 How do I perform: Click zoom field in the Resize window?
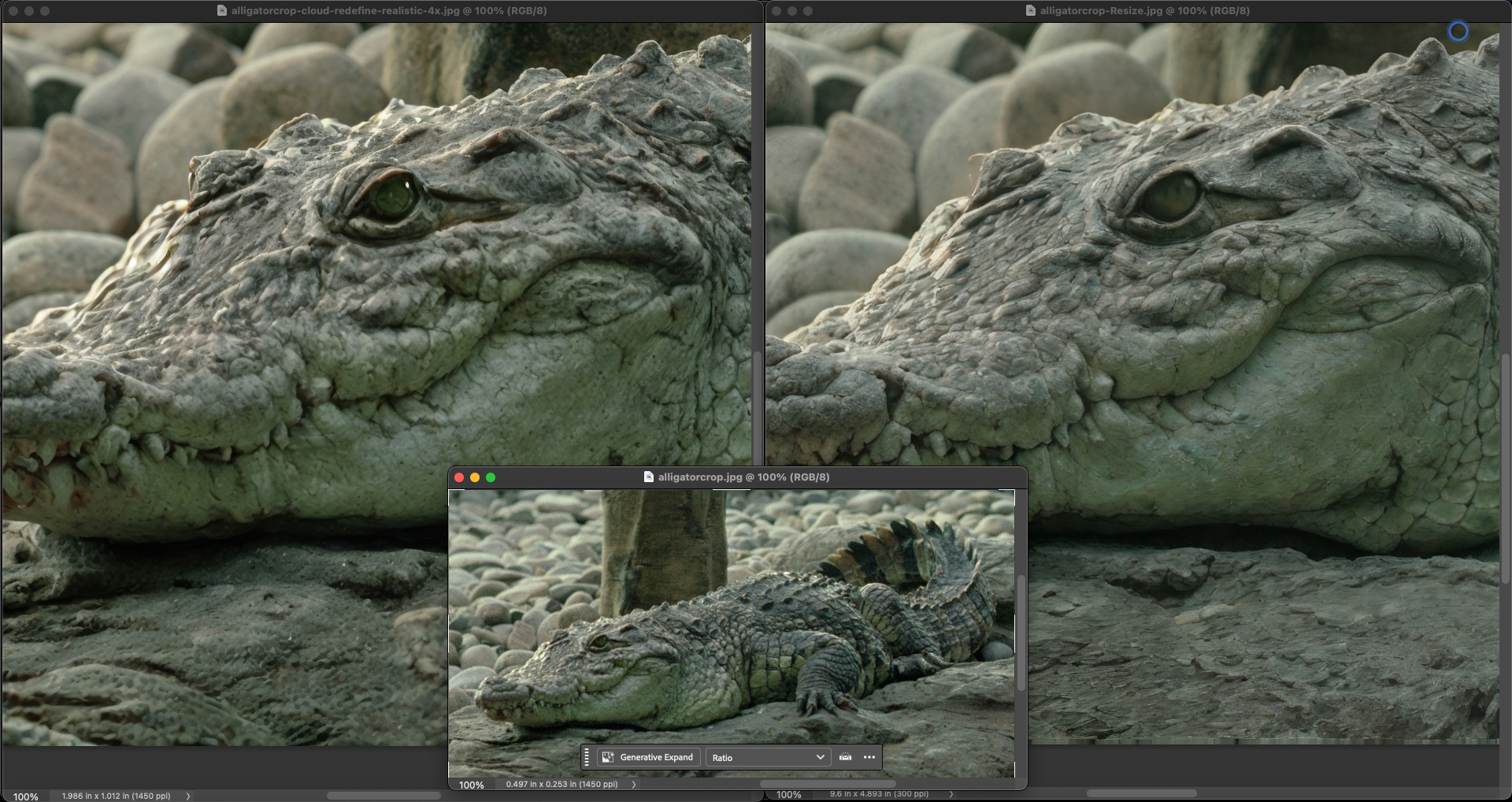click(788, 794)
